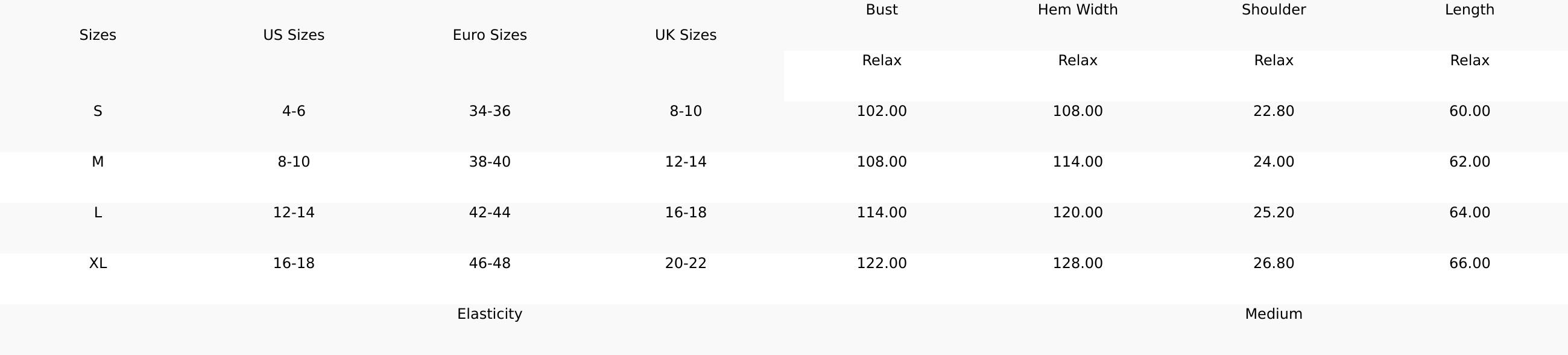Select the hem width value 128.00
The width and height of the screenshot is (1568, 355).
(x=1077, y=263)
